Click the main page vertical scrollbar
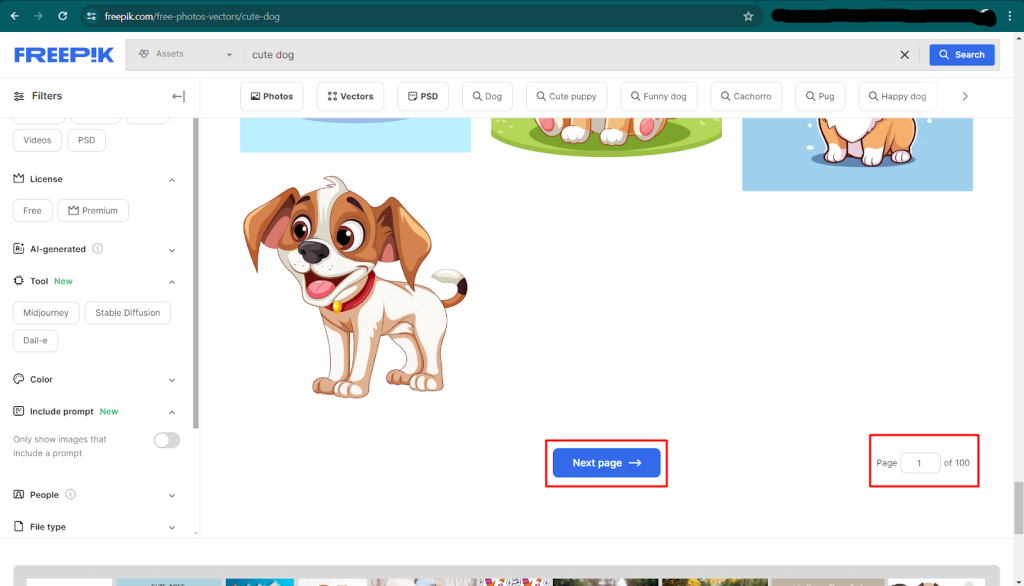 (x=1018, y=508)
